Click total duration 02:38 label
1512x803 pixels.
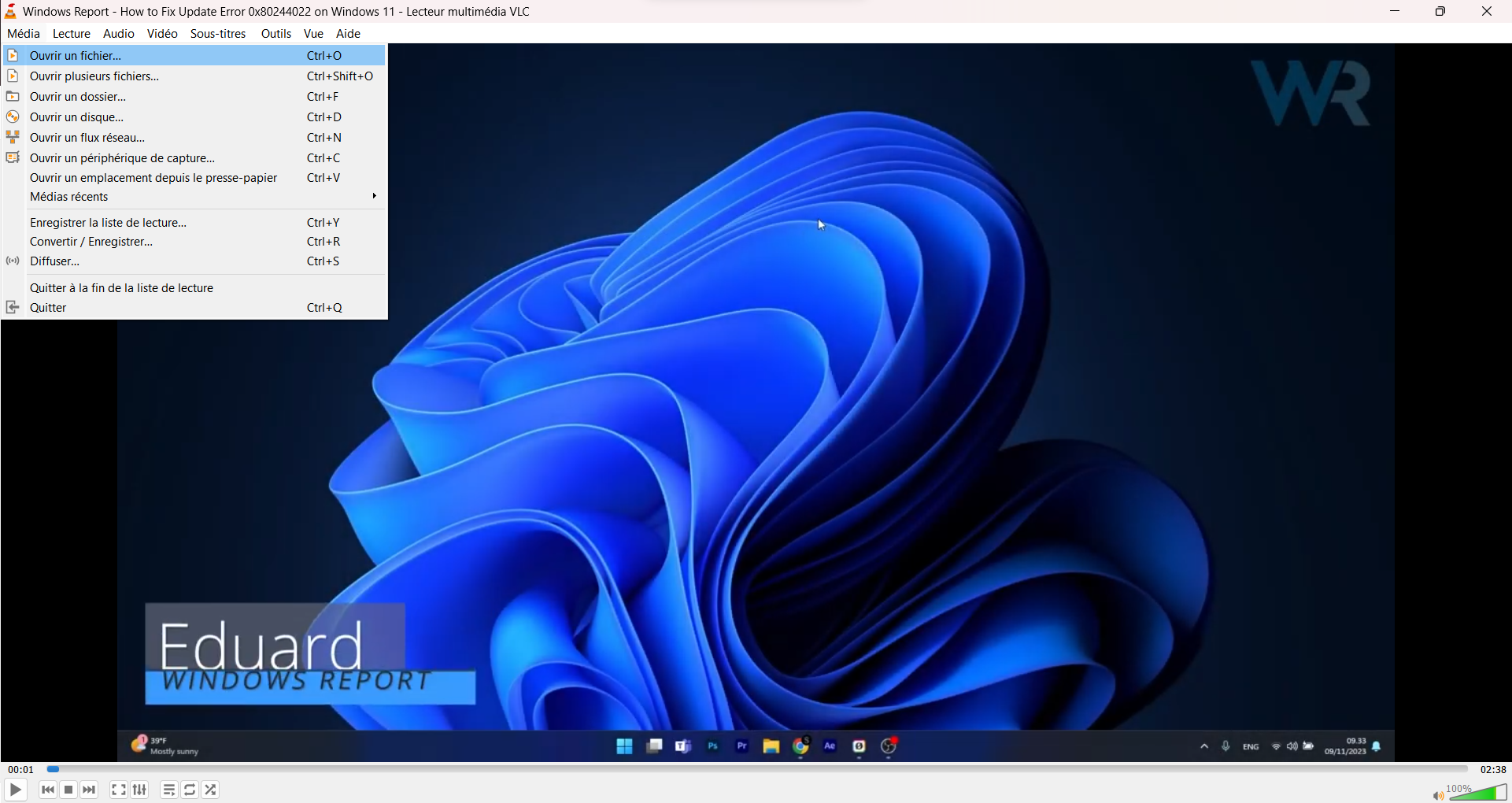click(x=1492, y=770)
